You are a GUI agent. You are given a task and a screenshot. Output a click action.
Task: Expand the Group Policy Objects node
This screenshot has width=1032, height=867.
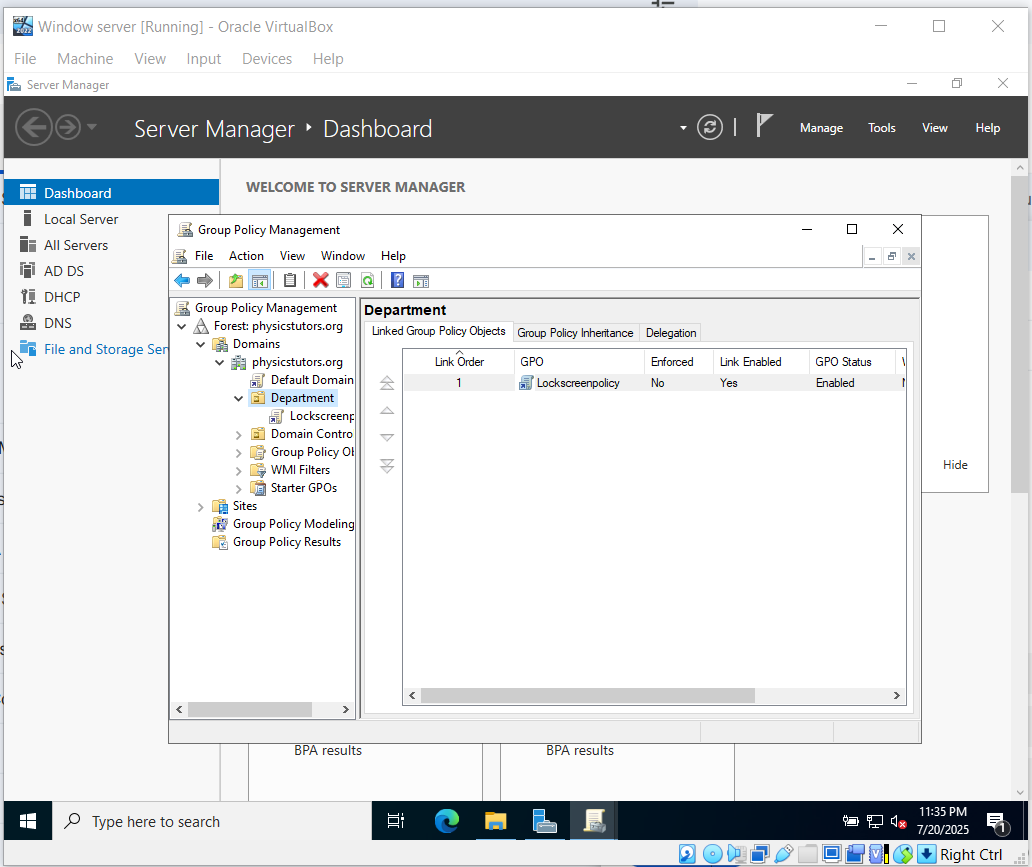[239, 452]
